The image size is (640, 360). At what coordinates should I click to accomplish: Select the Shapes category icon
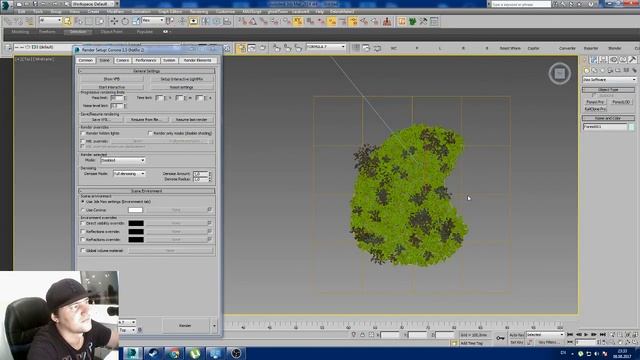pyautogui.click(x=594, y=70)
